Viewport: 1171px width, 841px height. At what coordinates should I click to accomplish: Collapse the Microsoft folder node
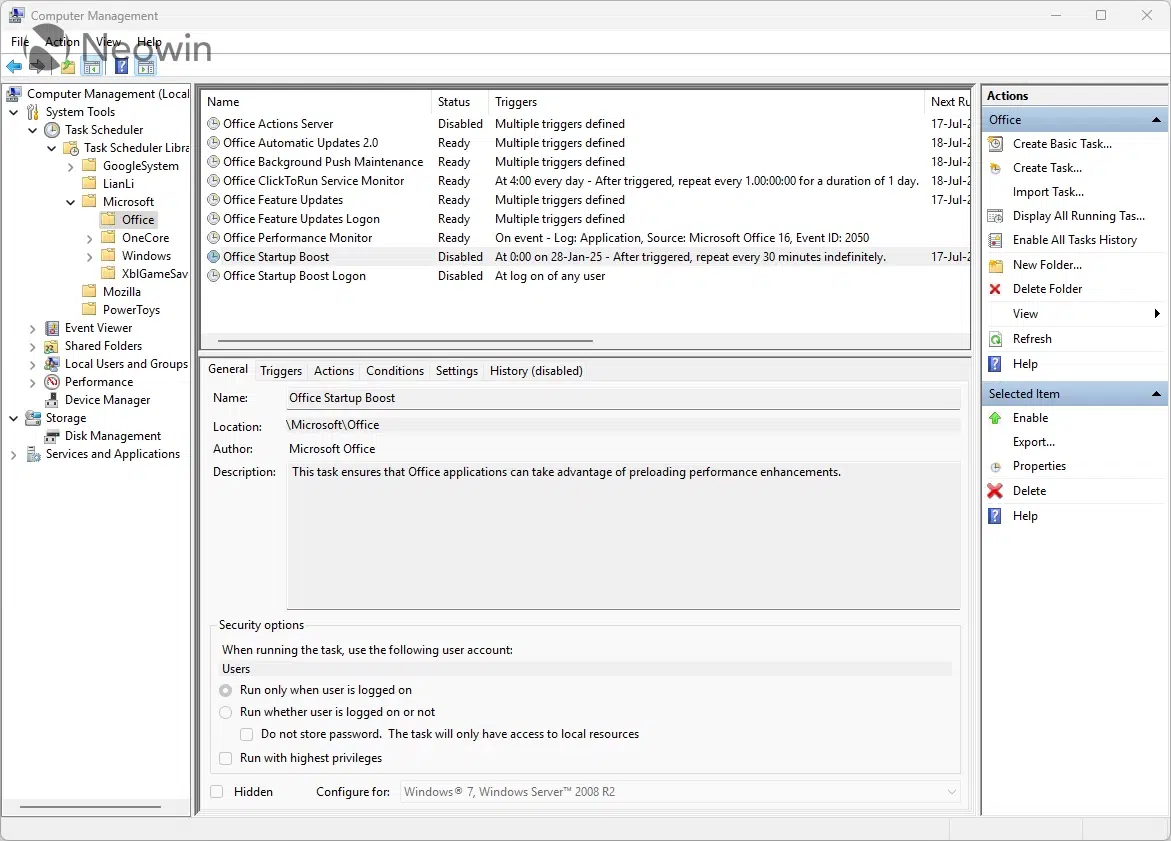click(70, 202)
